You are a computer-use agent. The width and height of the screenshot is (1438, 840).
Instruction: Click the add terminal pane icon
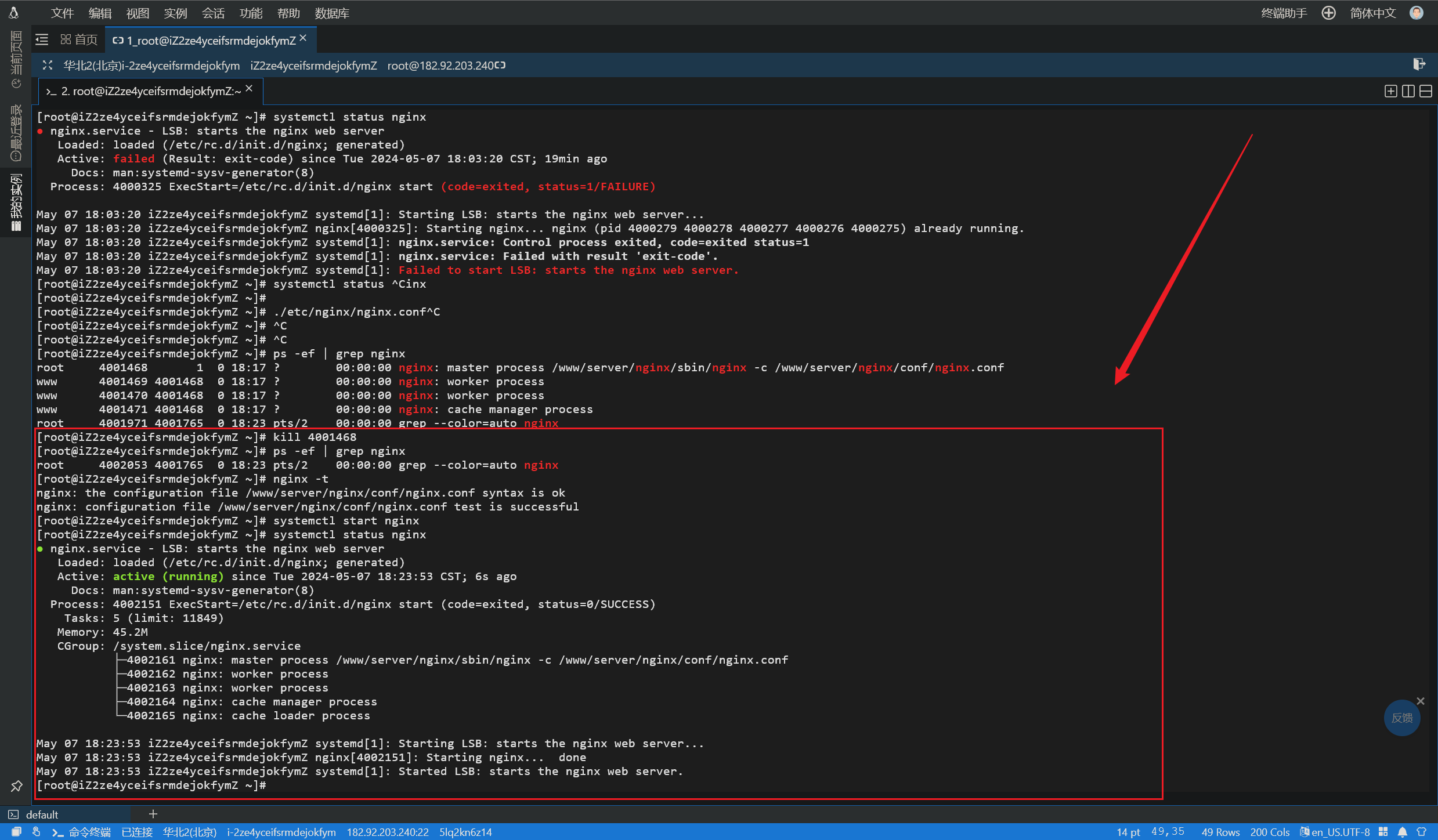tap(1390, 91)
